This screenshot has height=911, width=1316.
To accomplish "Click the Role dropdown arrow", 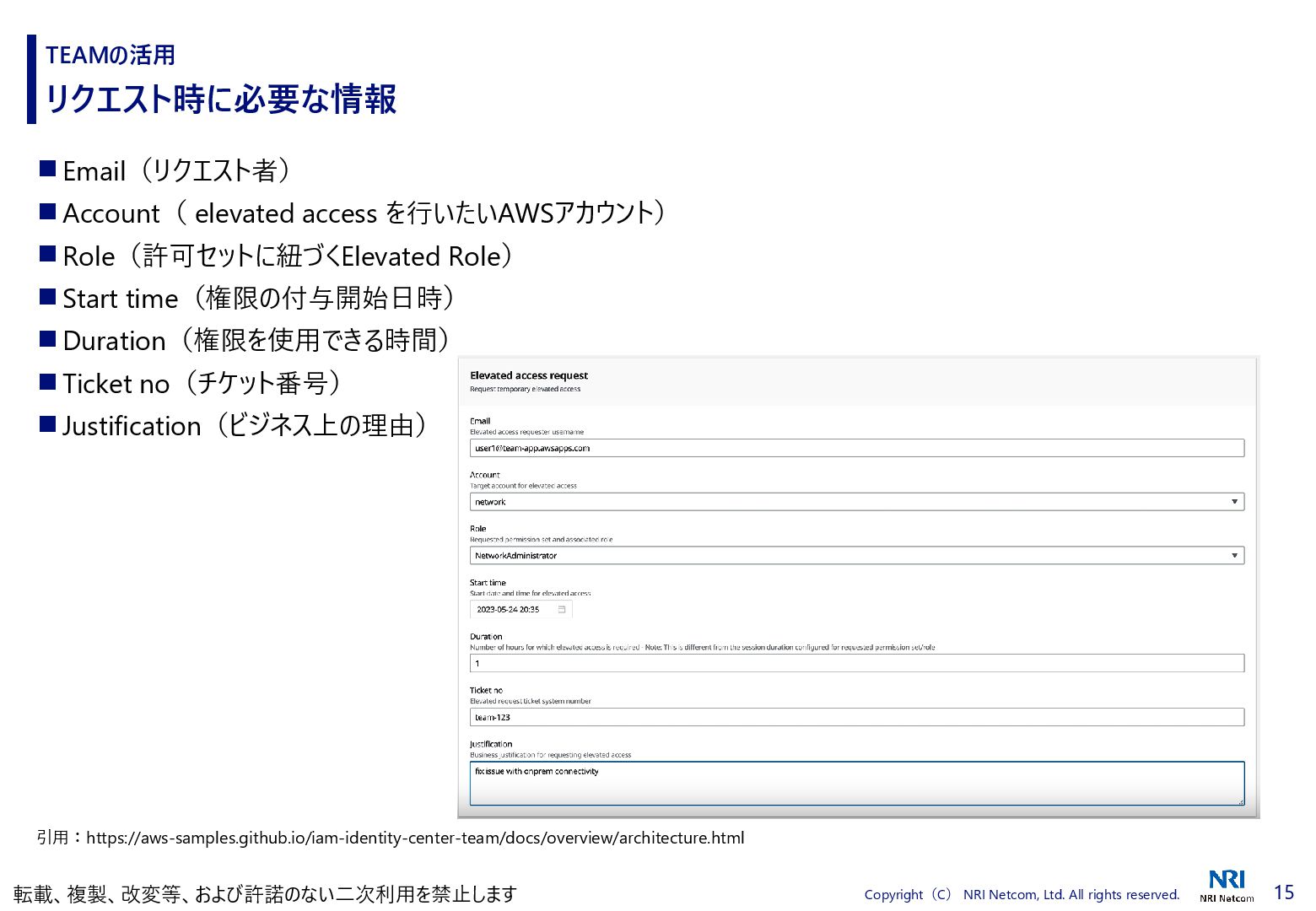I will pyautogui.click(x=1234, y=556).
